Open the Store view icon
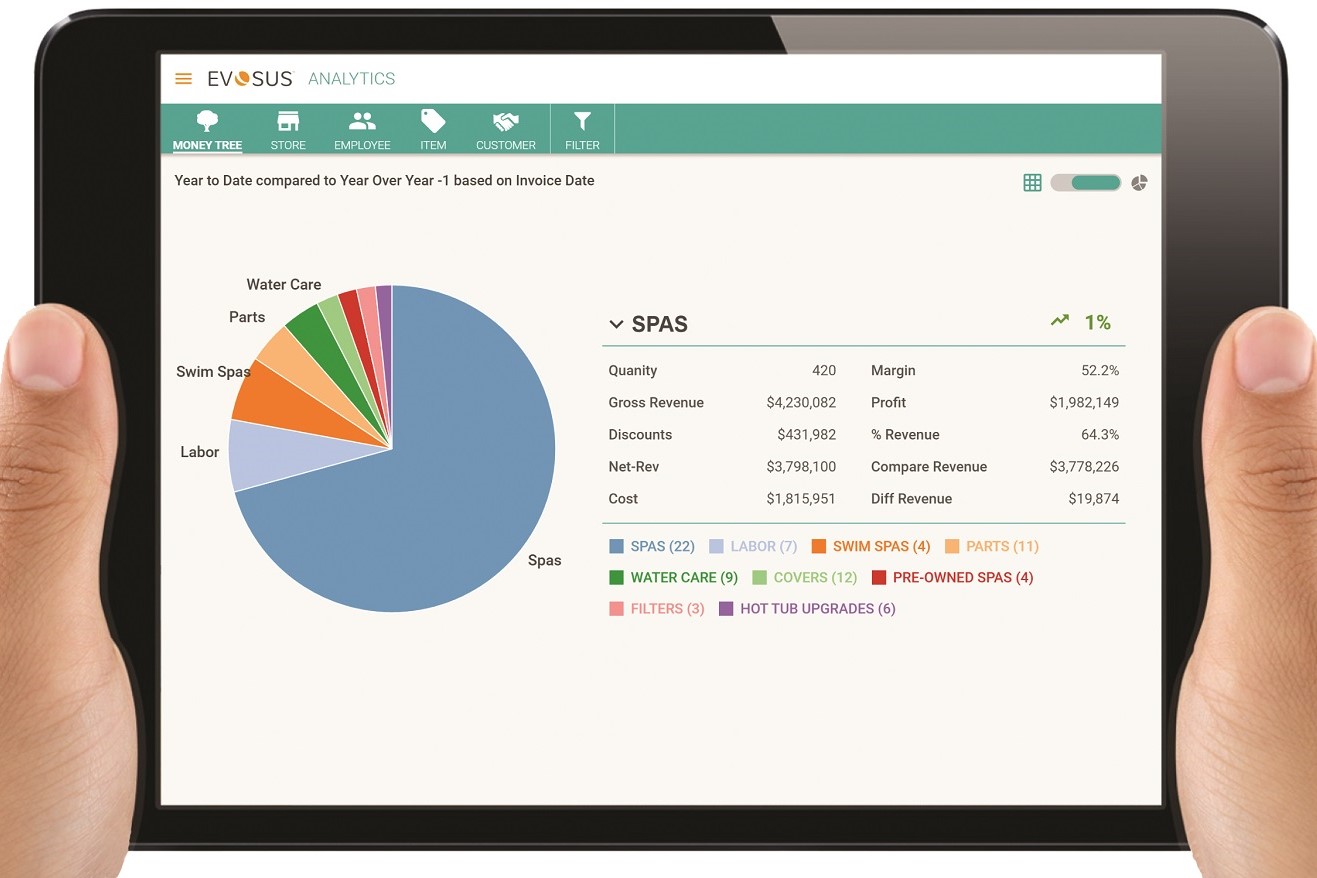 coord(288,122)
